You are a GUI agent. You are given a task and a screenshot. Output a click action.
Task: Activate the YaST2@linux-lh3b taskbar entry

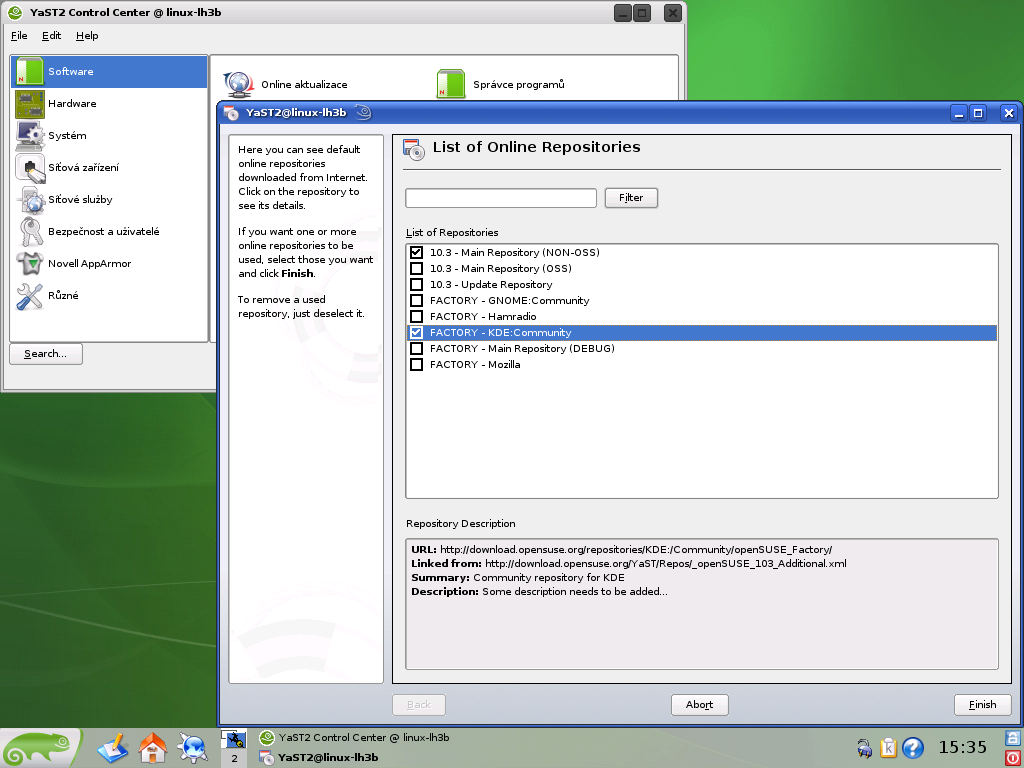coord(319,758)
